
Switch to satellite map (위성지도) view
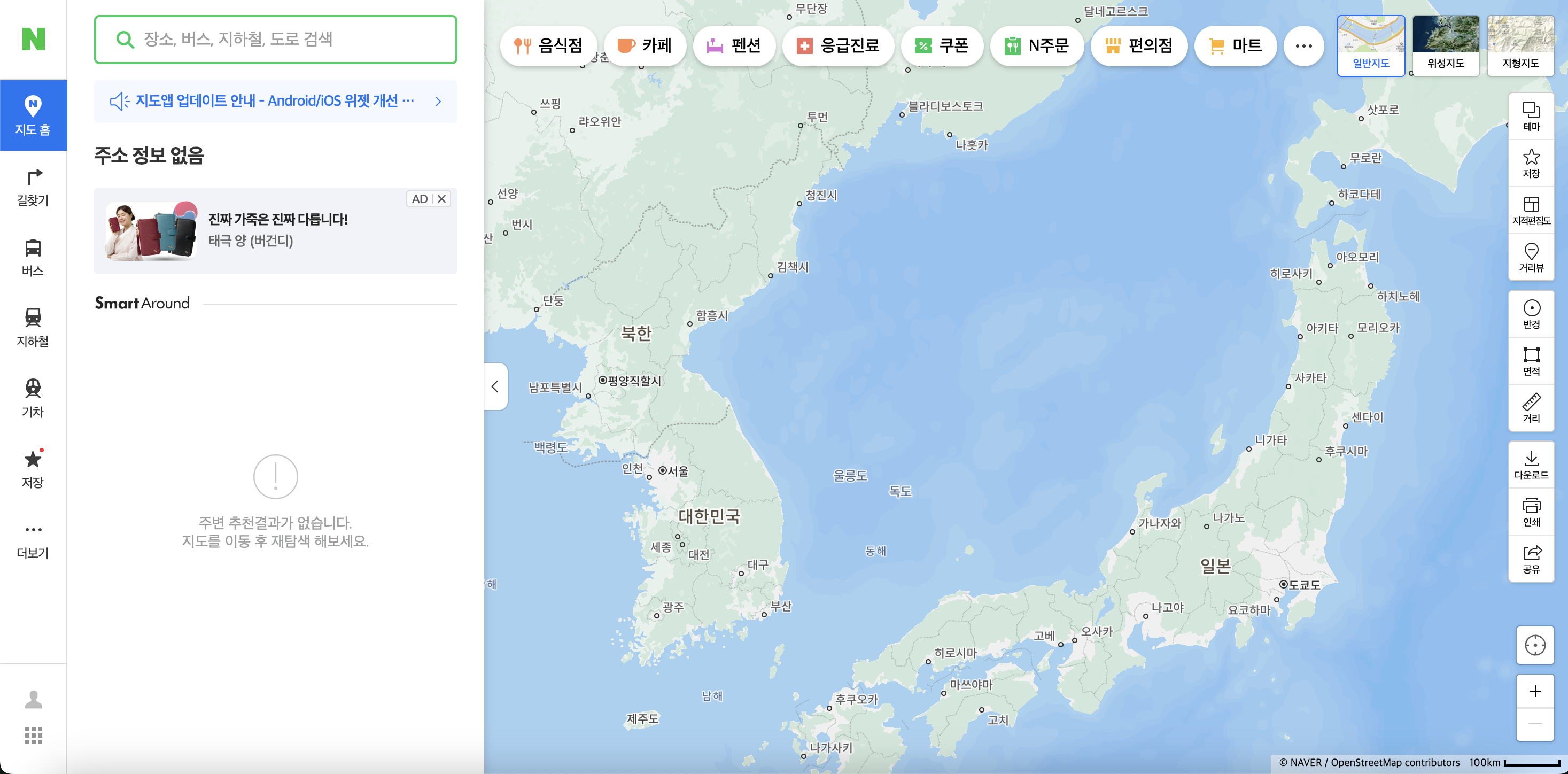1445,45
